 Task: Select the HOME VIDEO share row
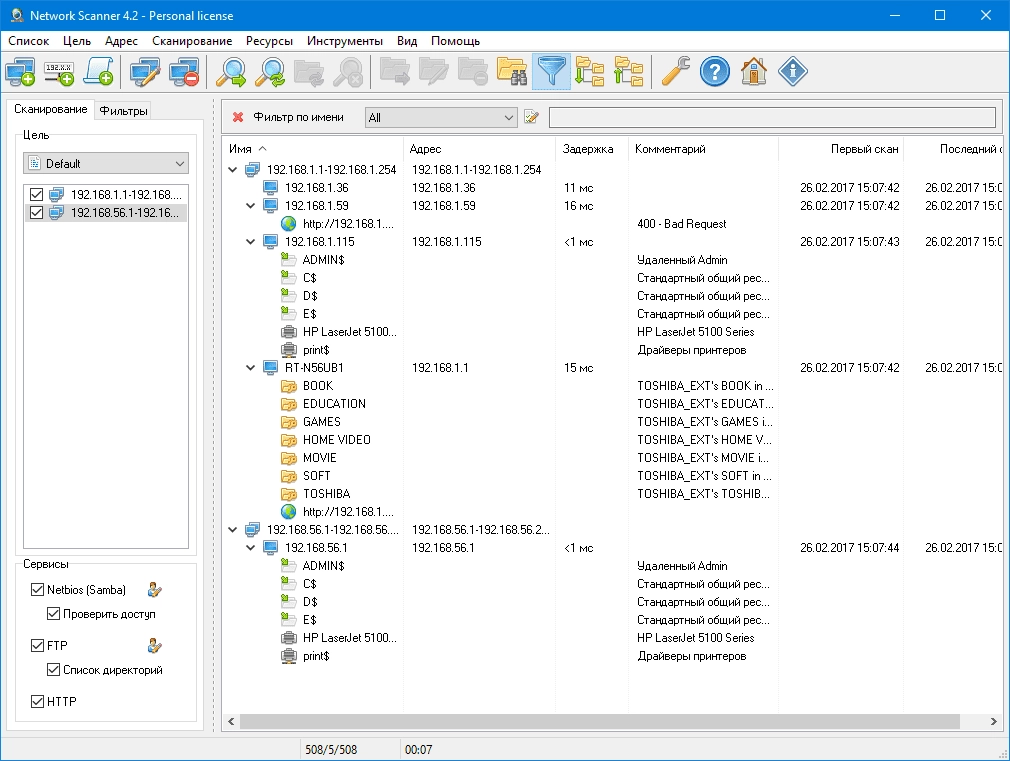(612, 440)
